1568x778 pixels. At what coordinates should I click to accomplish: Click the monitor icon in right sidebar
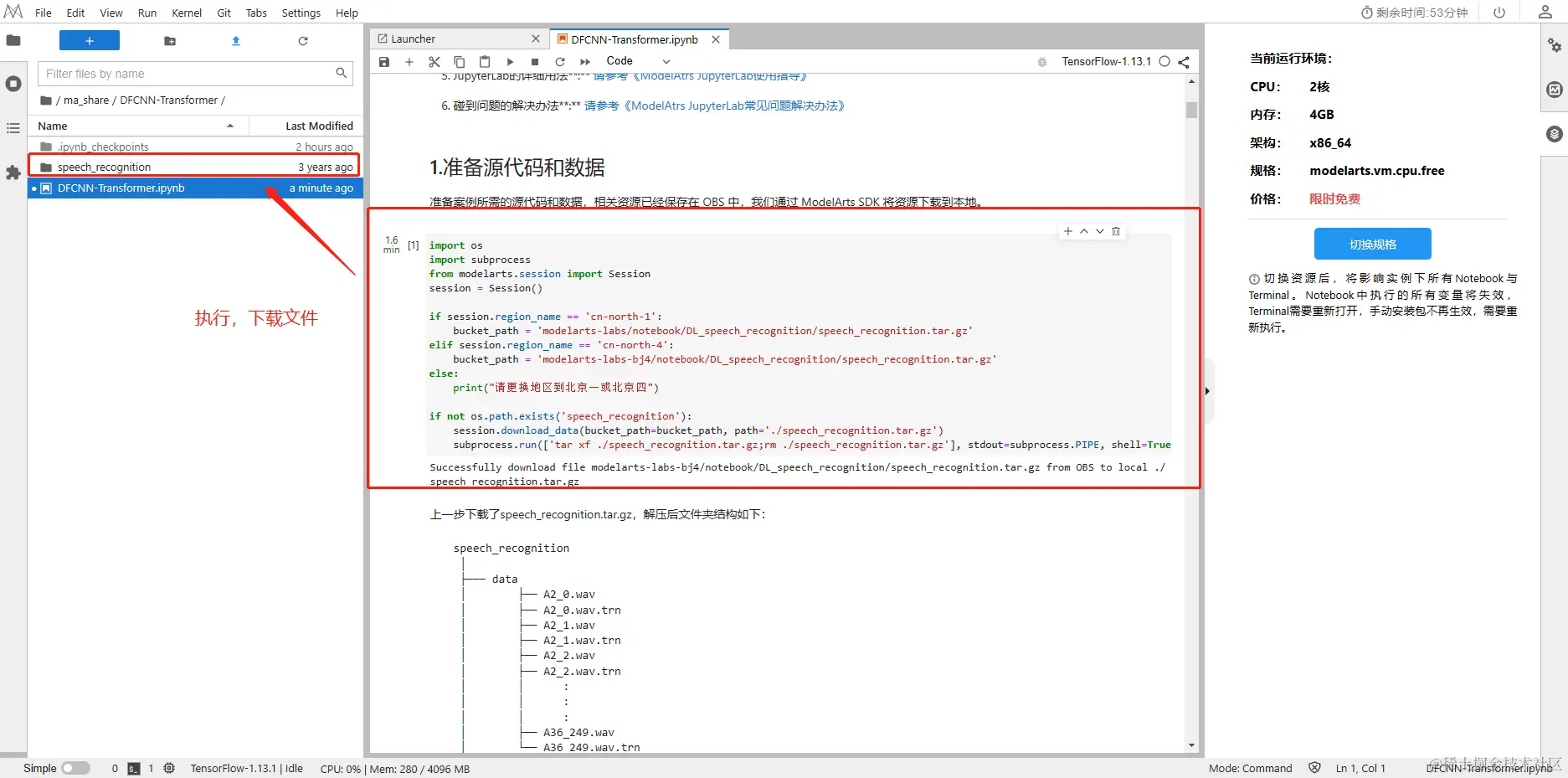(1555, 90)
